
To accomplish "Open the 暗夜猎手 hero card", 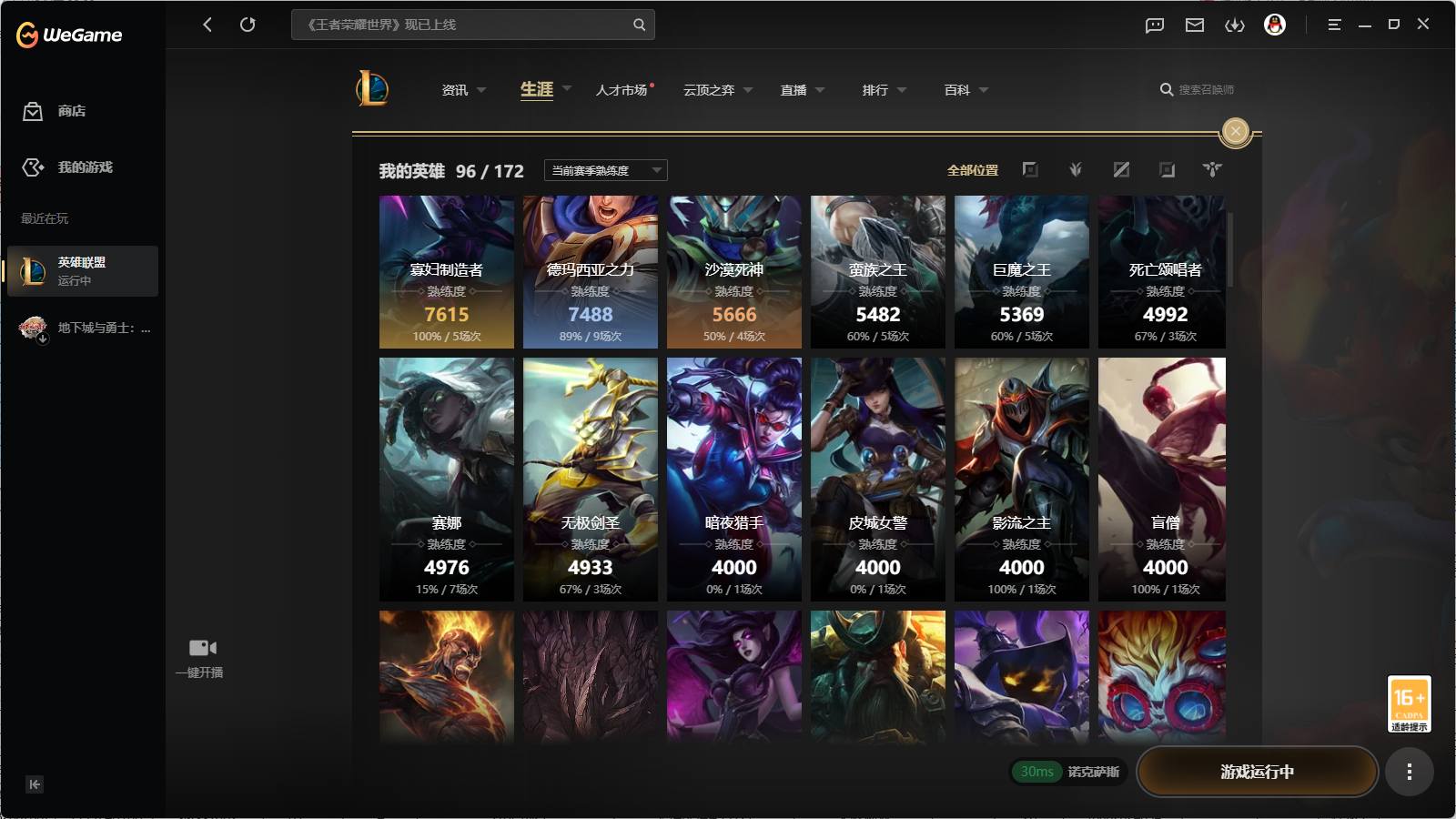I will 734,480.
